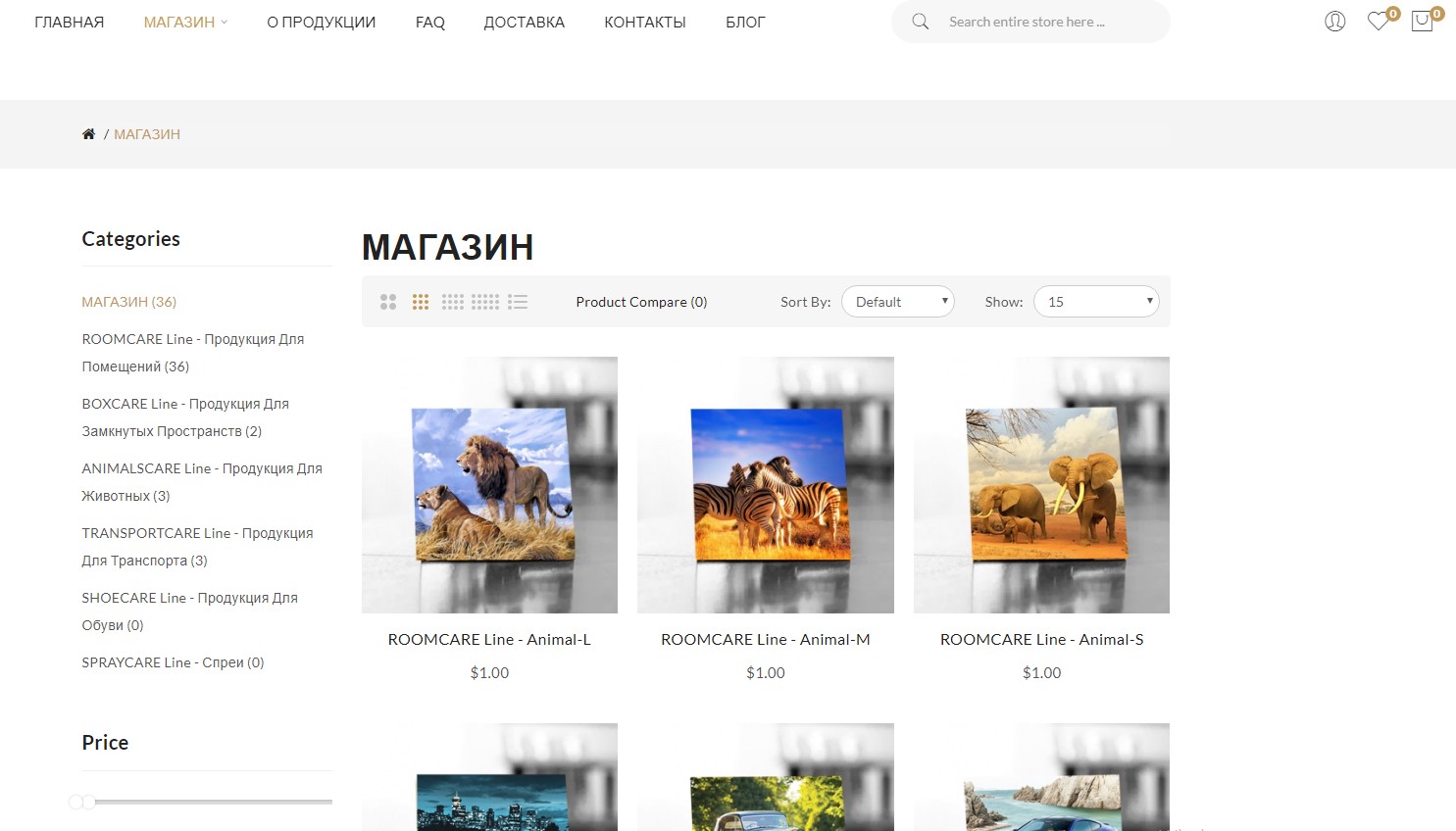Open the user account icon
This screenshot has width=1456, height=831.
(x=1335, y=21)
